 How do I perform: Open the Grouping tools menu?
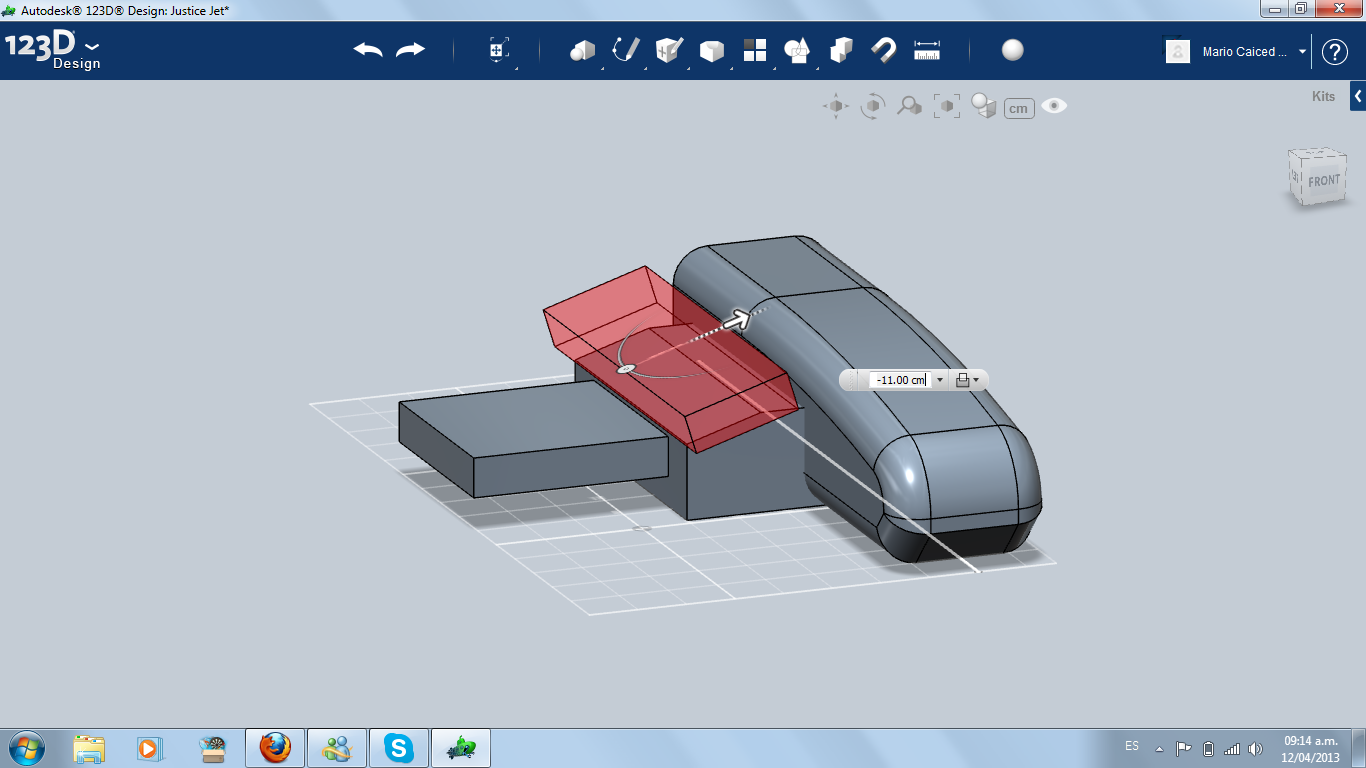point(798,50)
